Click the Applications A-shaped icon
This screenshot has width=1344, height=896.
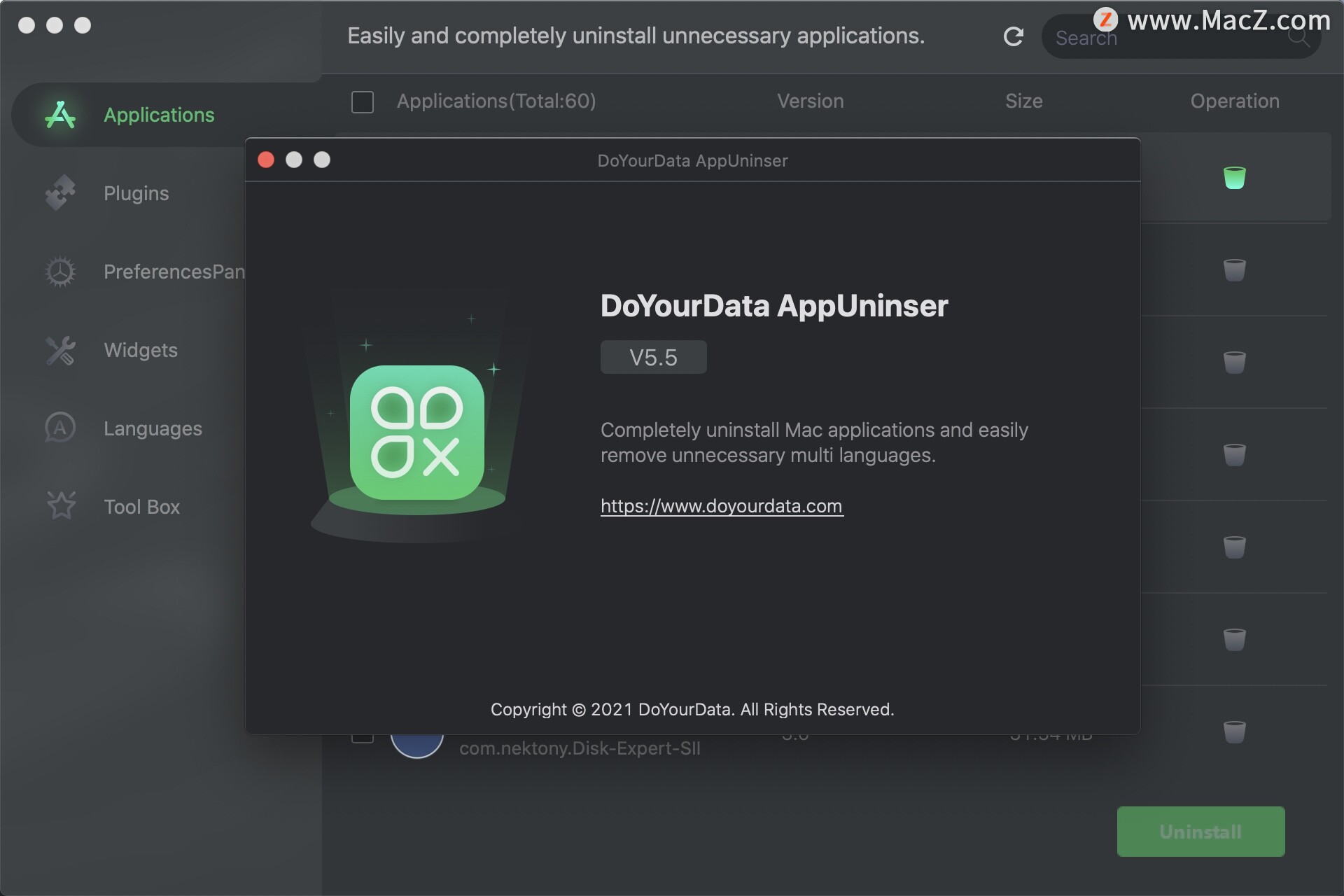pyautogui.click(x=60, y=115)
